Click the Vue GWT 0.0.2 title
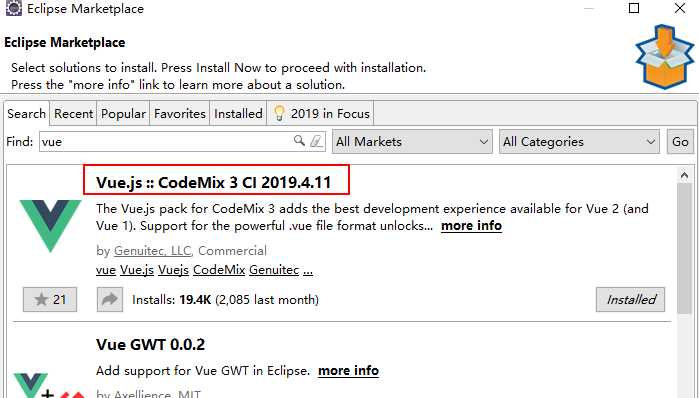Screen dimensions: 699x398 coord(150,345)
